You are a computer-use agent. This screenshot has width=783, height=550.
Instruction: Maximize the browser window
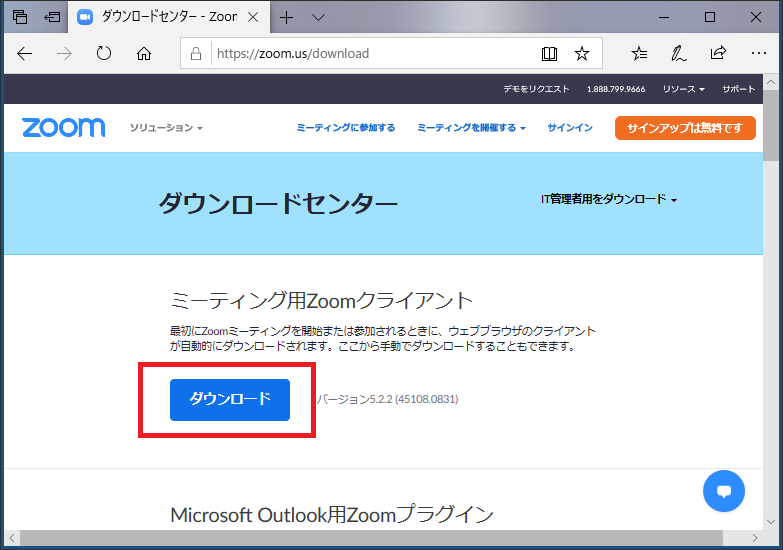(710, 17)
